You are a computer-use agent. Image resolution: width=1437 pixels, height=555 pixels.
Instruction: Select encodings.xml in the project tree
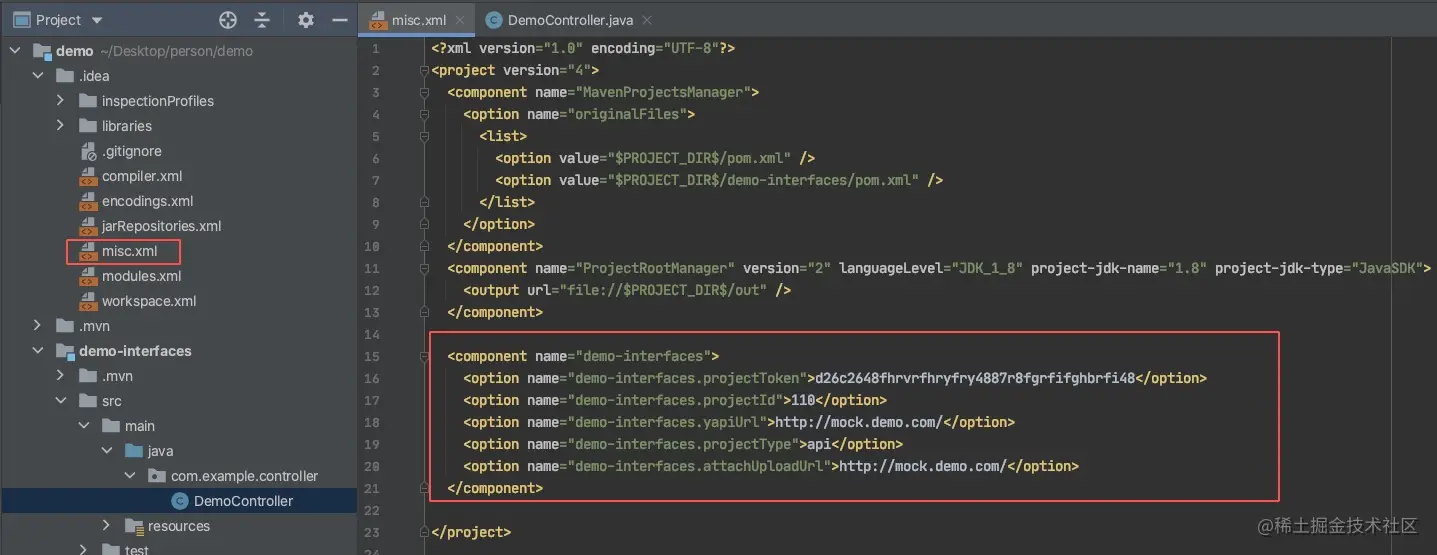(x=147, y=201)
